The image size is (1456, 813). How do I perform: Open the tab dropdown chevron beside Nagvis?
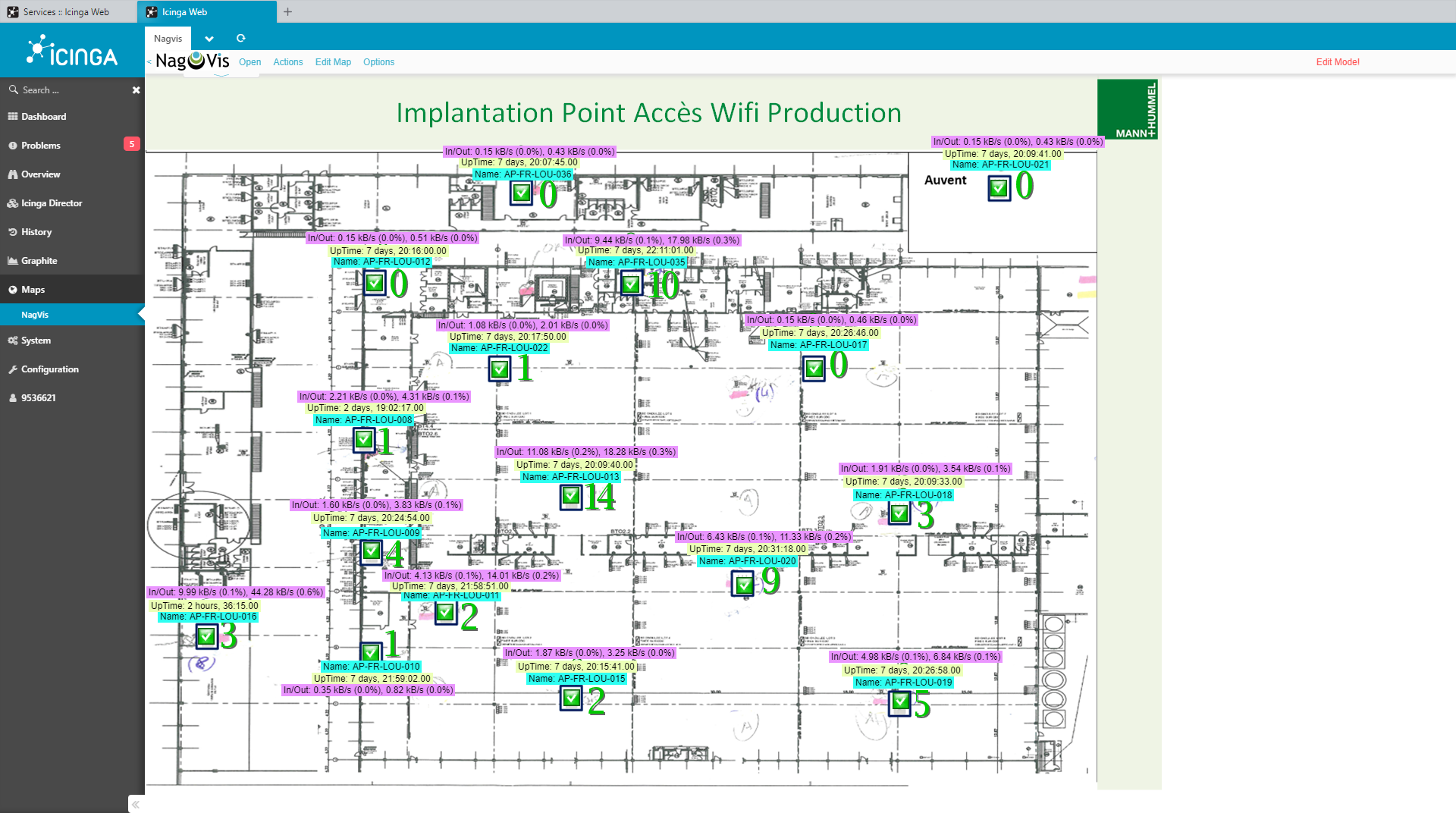click(x=209, y=39)
